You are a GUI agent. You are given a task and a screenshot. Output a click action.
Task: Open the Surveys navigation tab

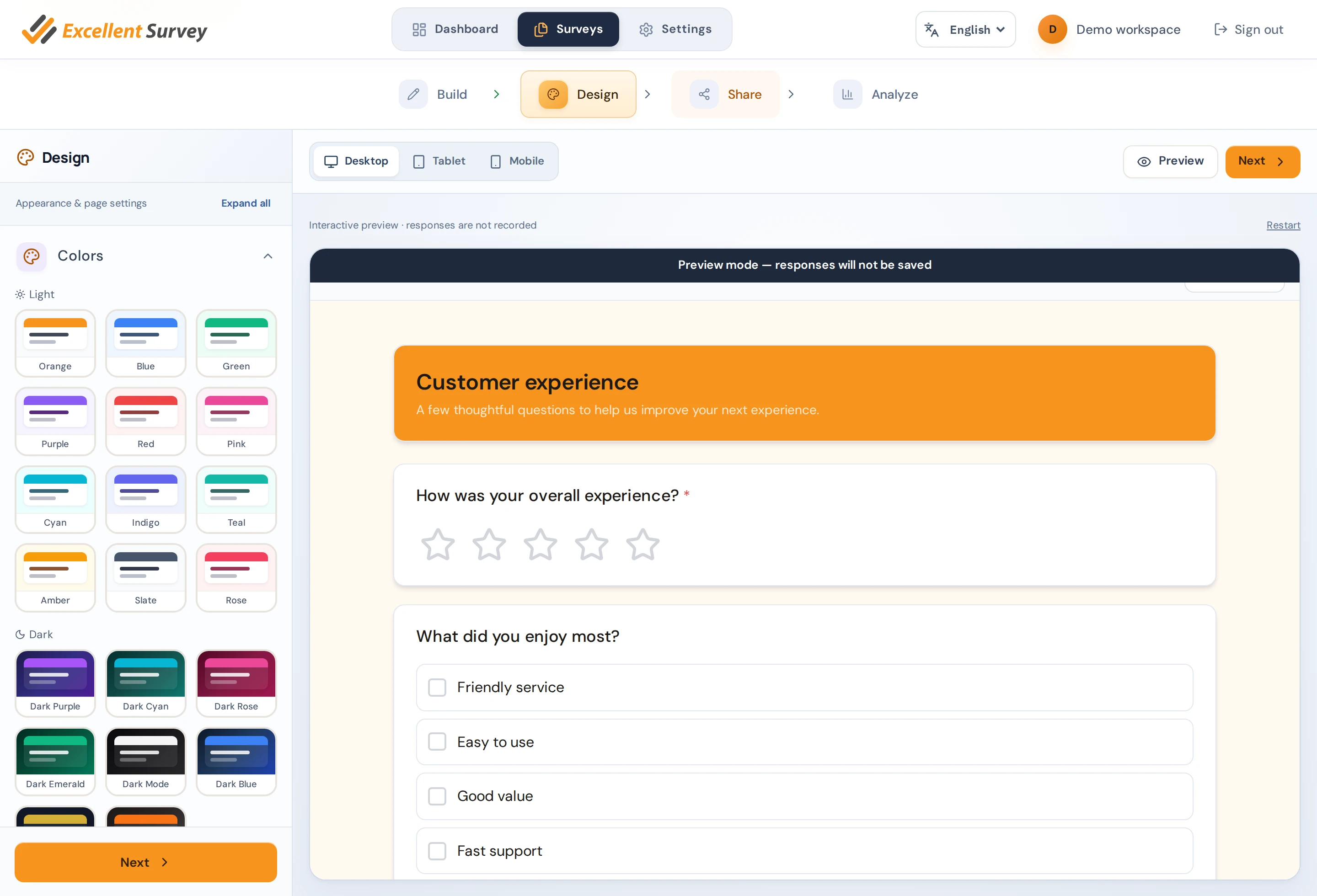568,29
